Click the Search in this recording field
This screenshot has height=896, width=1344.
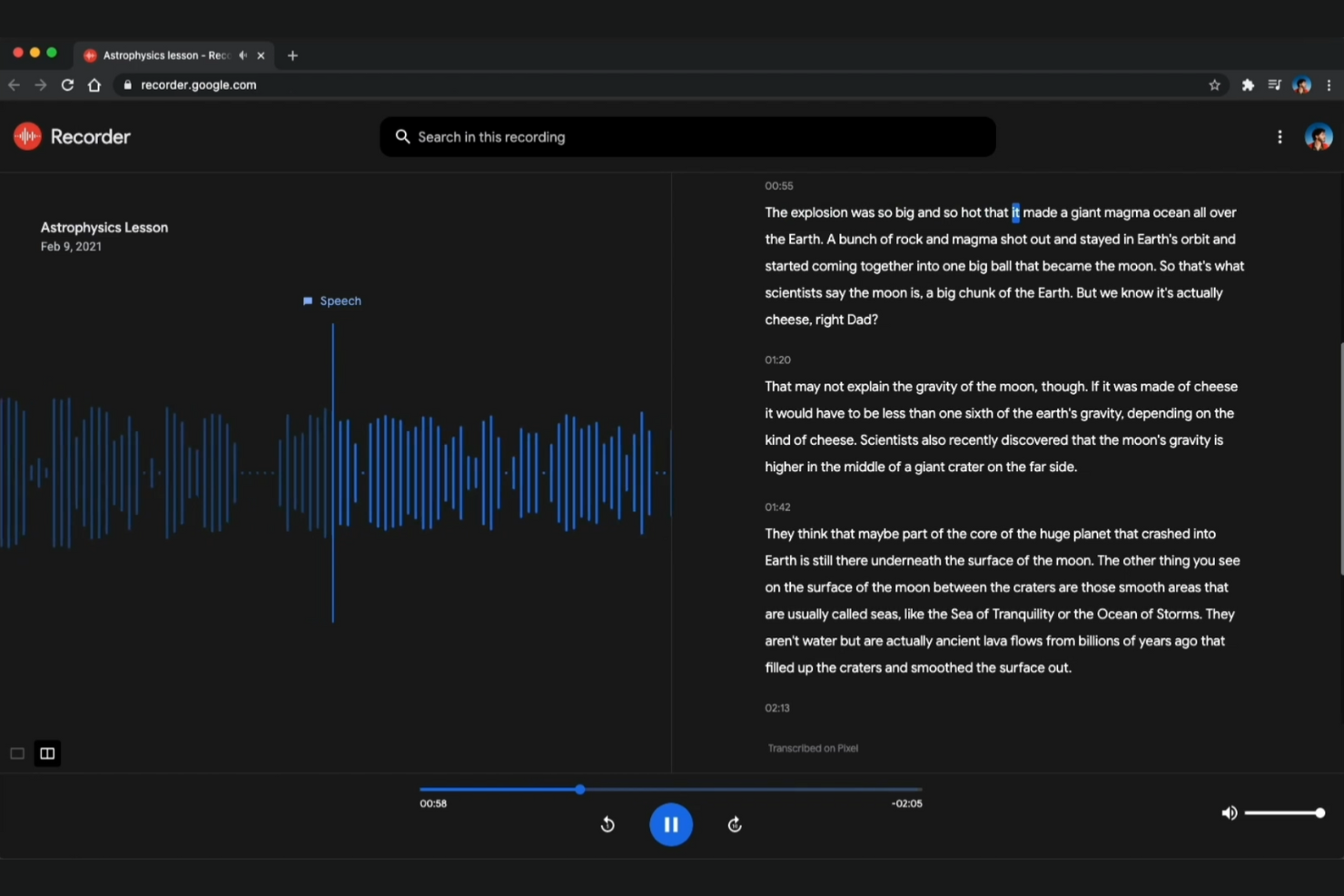[687, 137]
